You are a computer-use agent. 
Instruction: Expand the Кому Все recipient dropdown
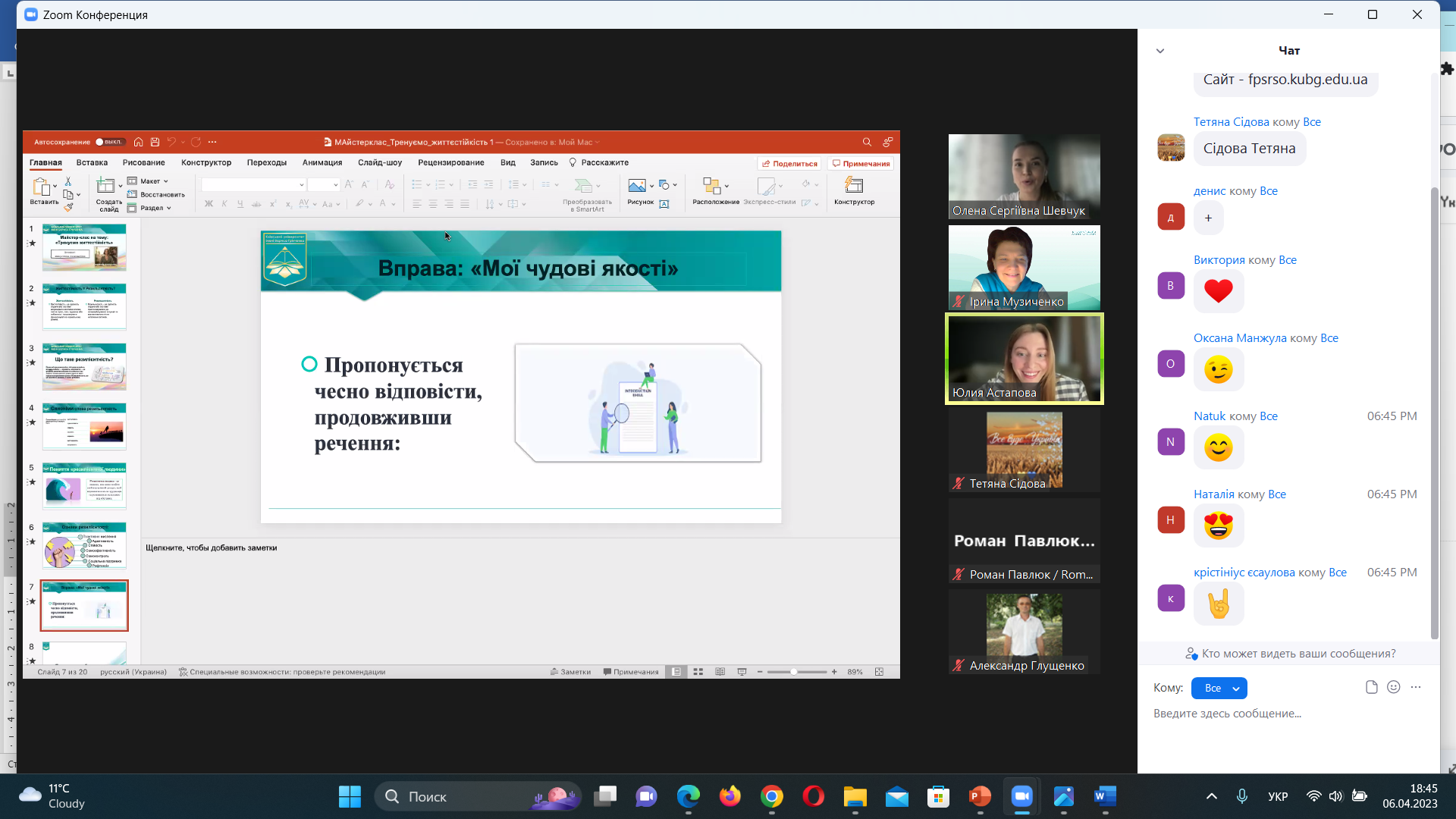tap(1219, 688)
